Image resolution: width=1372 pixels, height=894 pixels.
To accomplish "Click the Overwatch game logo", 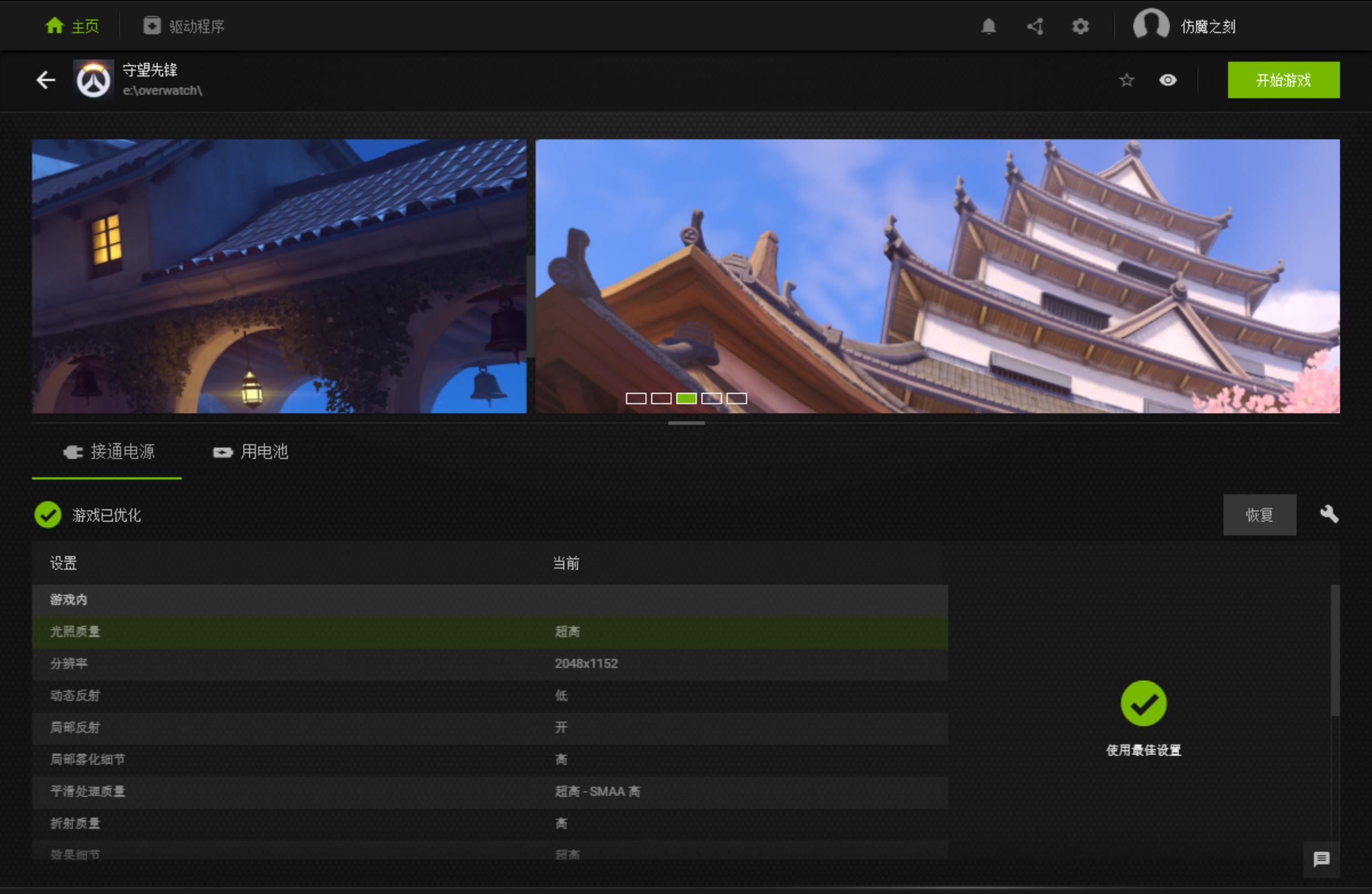I will click(94, 80).
